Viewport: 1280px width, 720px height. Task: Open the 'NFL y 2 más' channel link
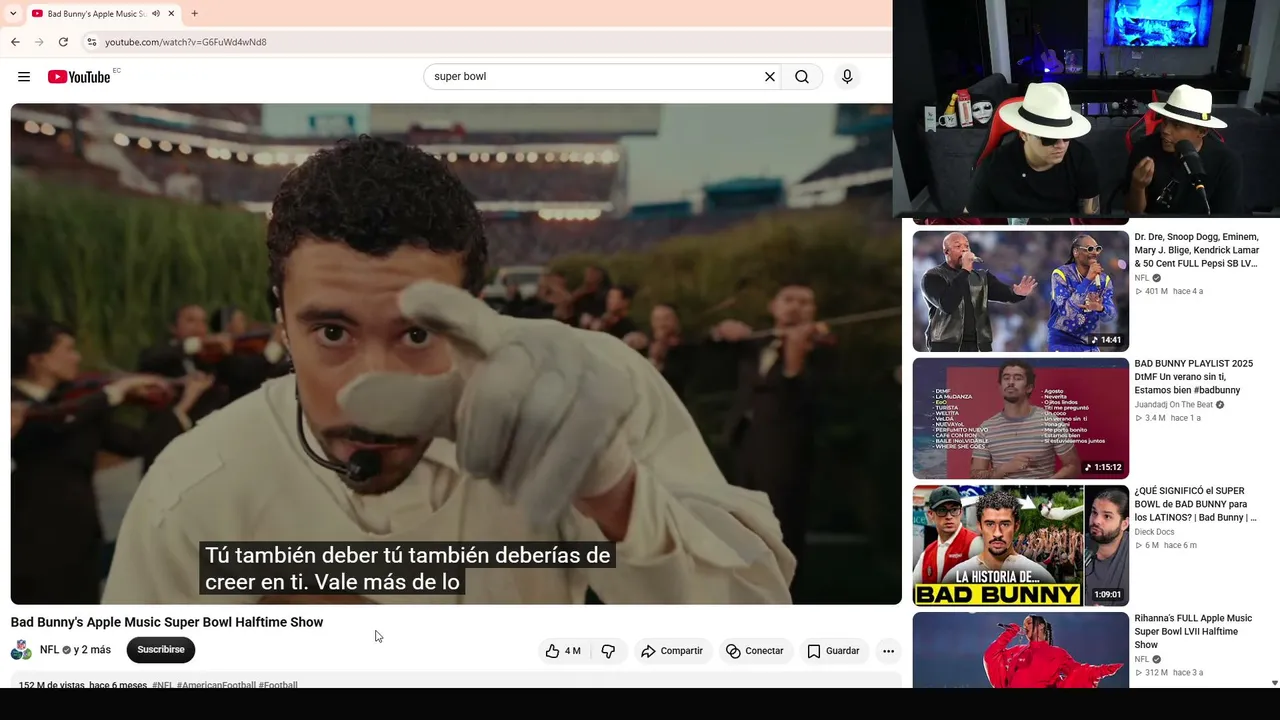coord(75,650)
